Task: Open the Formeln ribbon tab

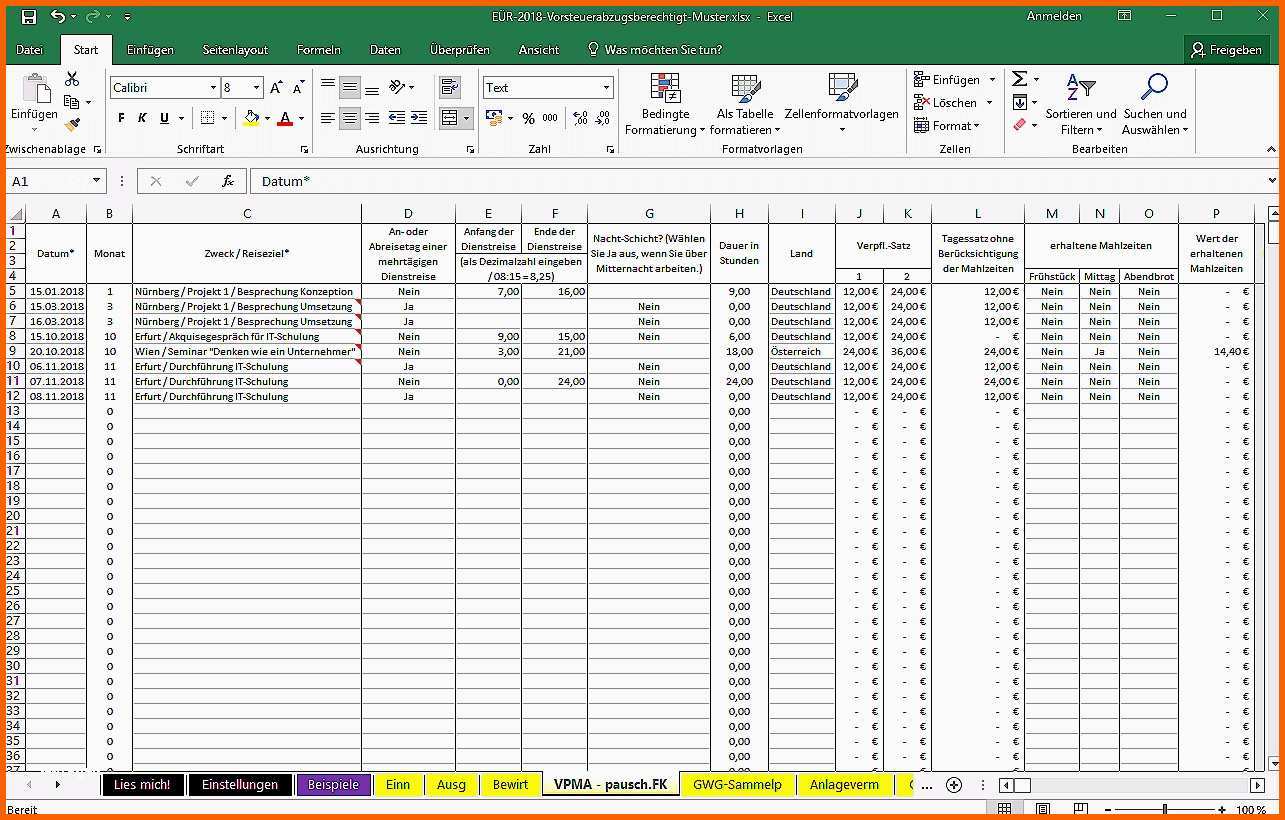Action: pyautogui.click(x=318, y=49)
